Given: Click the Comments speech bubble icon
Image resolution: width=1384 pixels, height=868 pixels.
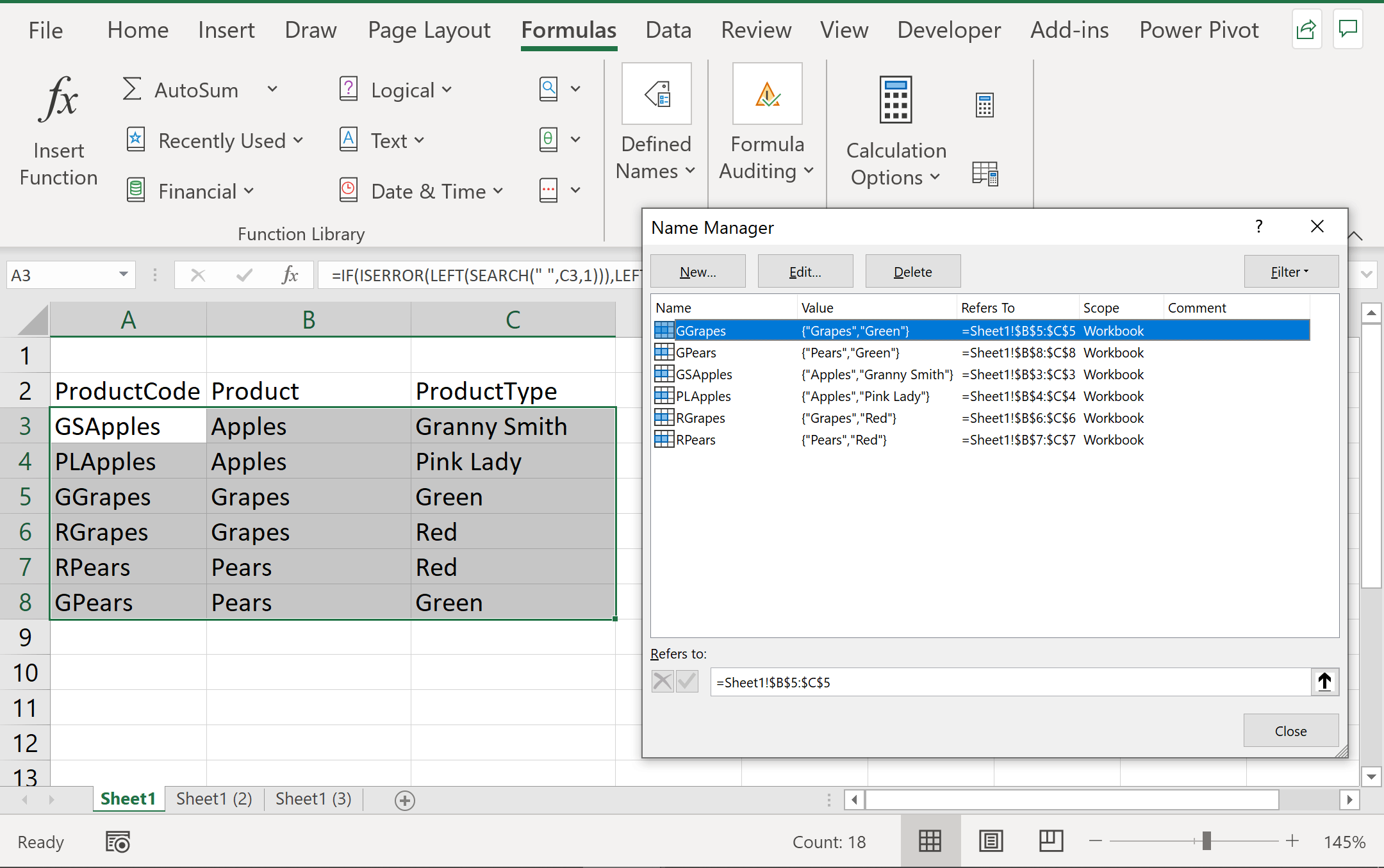Looking at the screenshot, I should point(1348,29).
